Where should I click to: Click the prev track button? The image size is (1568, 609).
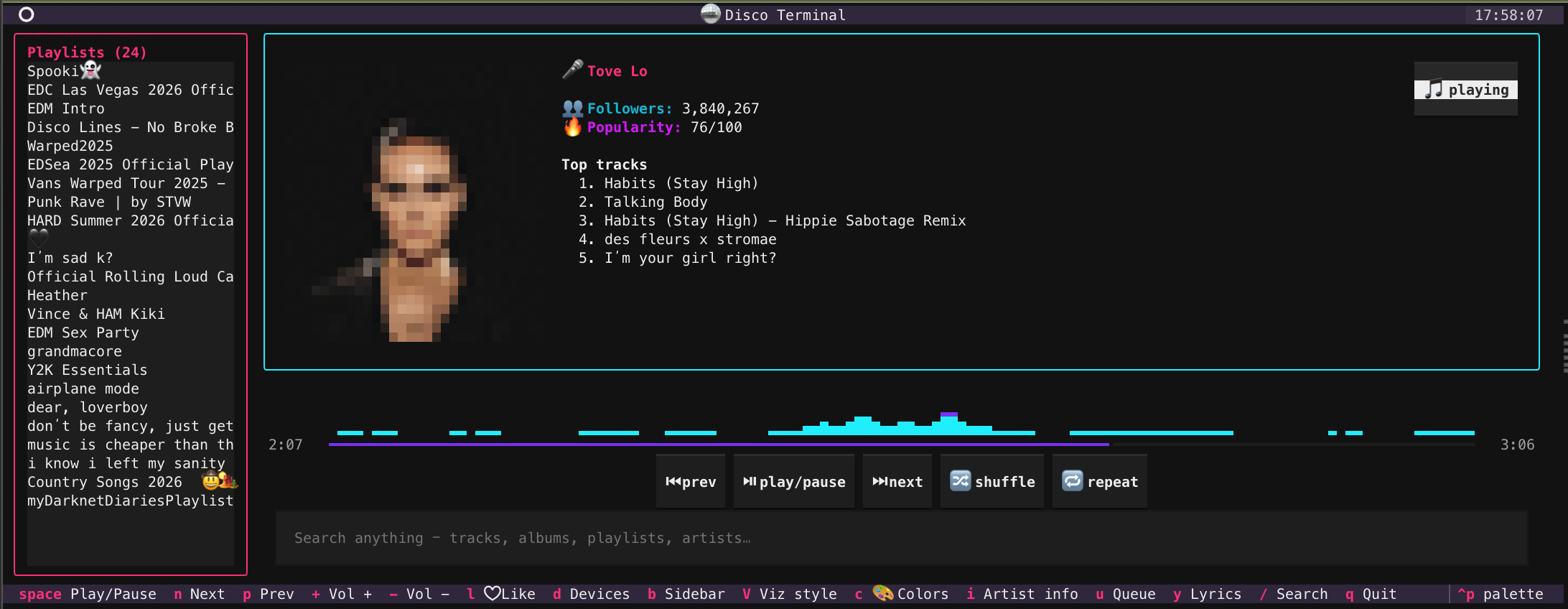click(690, 482)
